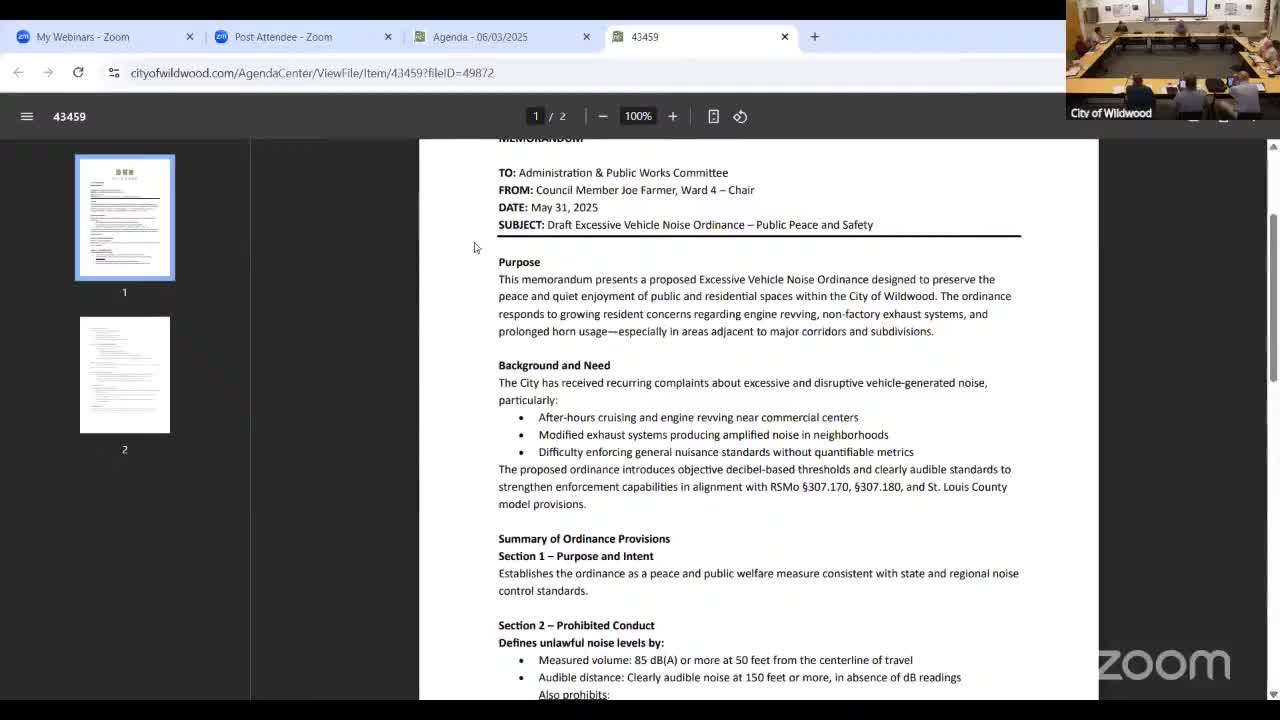Click 'The proposed ordinance introduces objective' sentence
This screenshot has width=1280, height=720.
pos(755,487)
